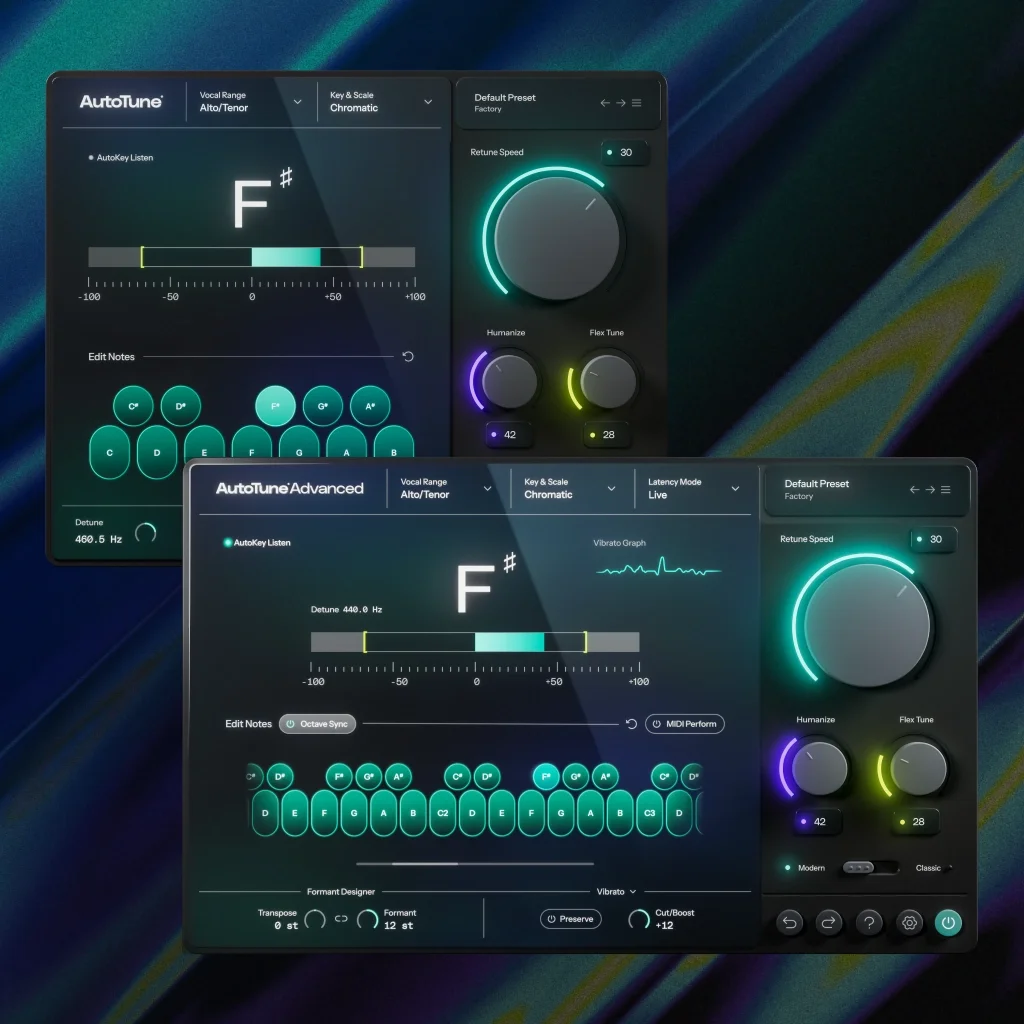
Task: Click Flex Tune knob in rear AutoTune window
Action: click(x=608, y=381)
